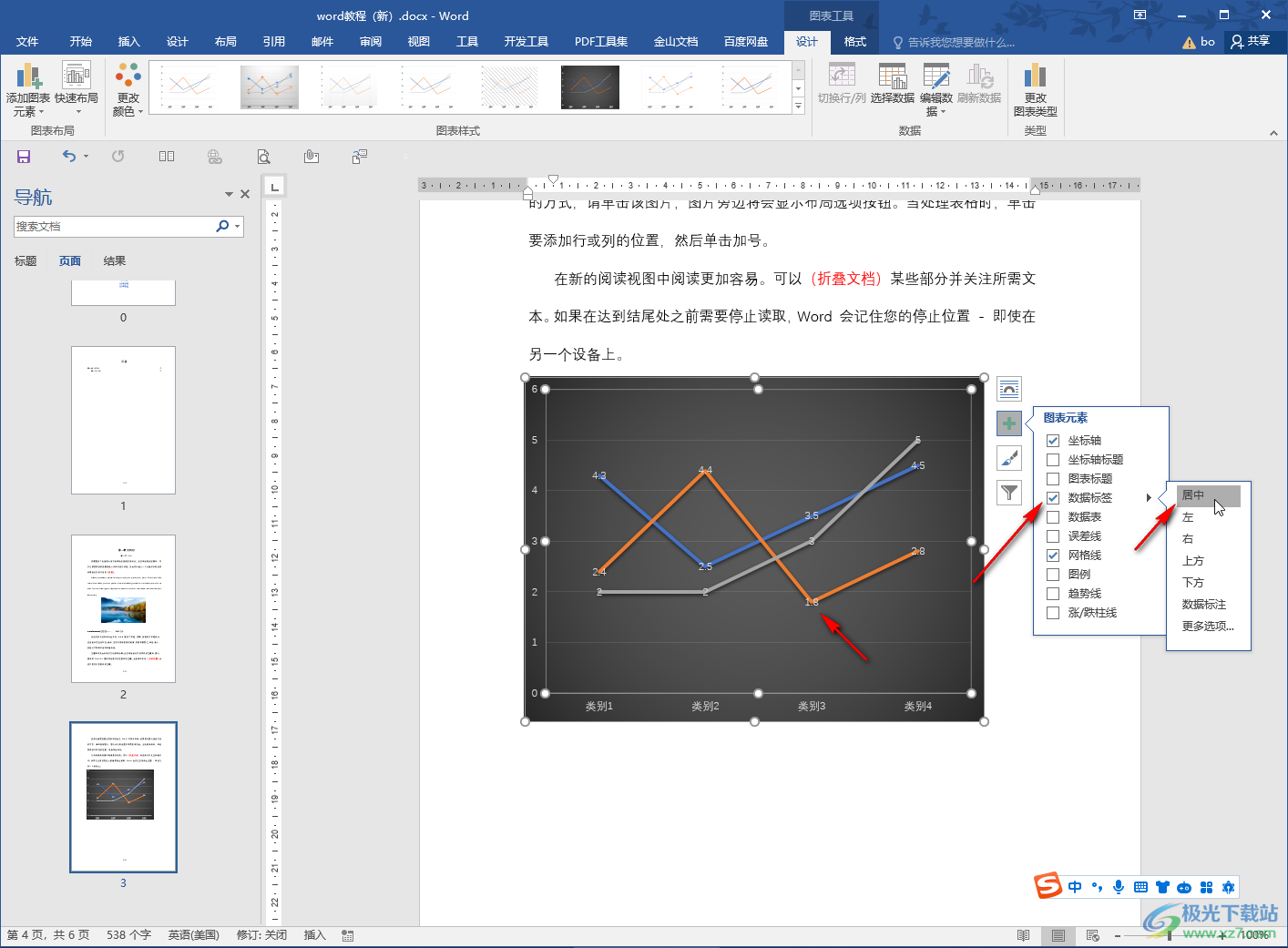Undo the last action
Screen dimensions: 1288x948
pos(69,157)
